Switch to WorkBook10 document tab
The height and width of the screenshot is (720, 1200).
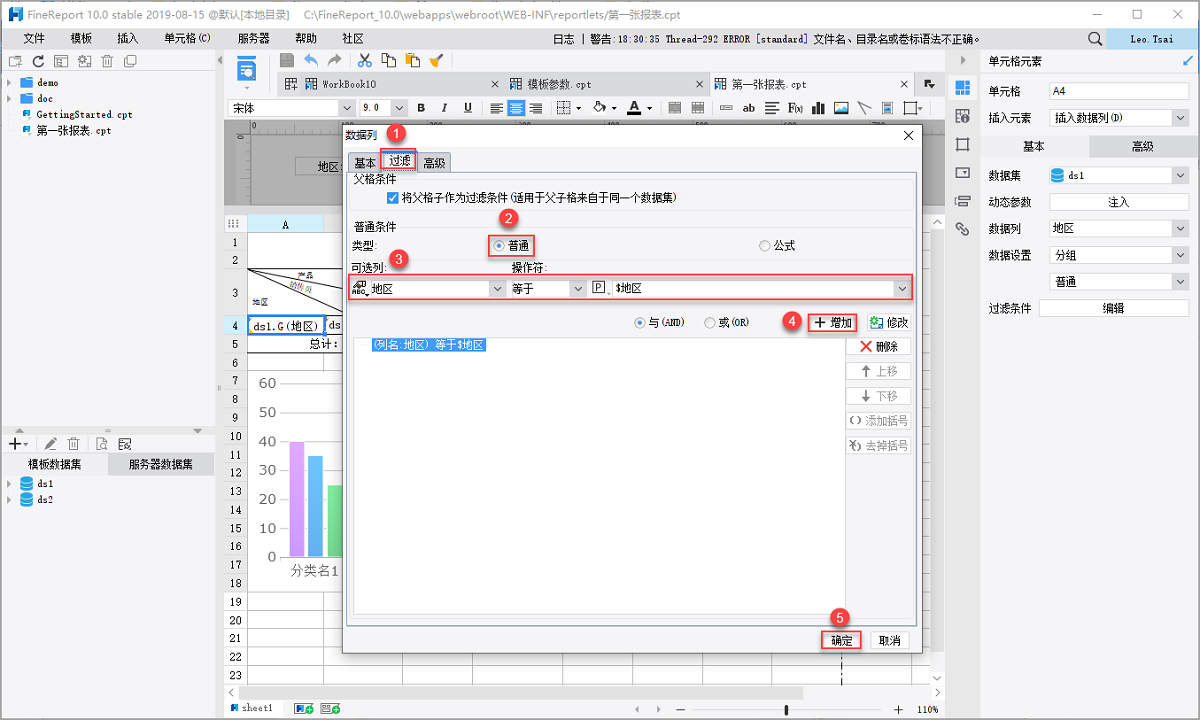[x=389, y=84]
